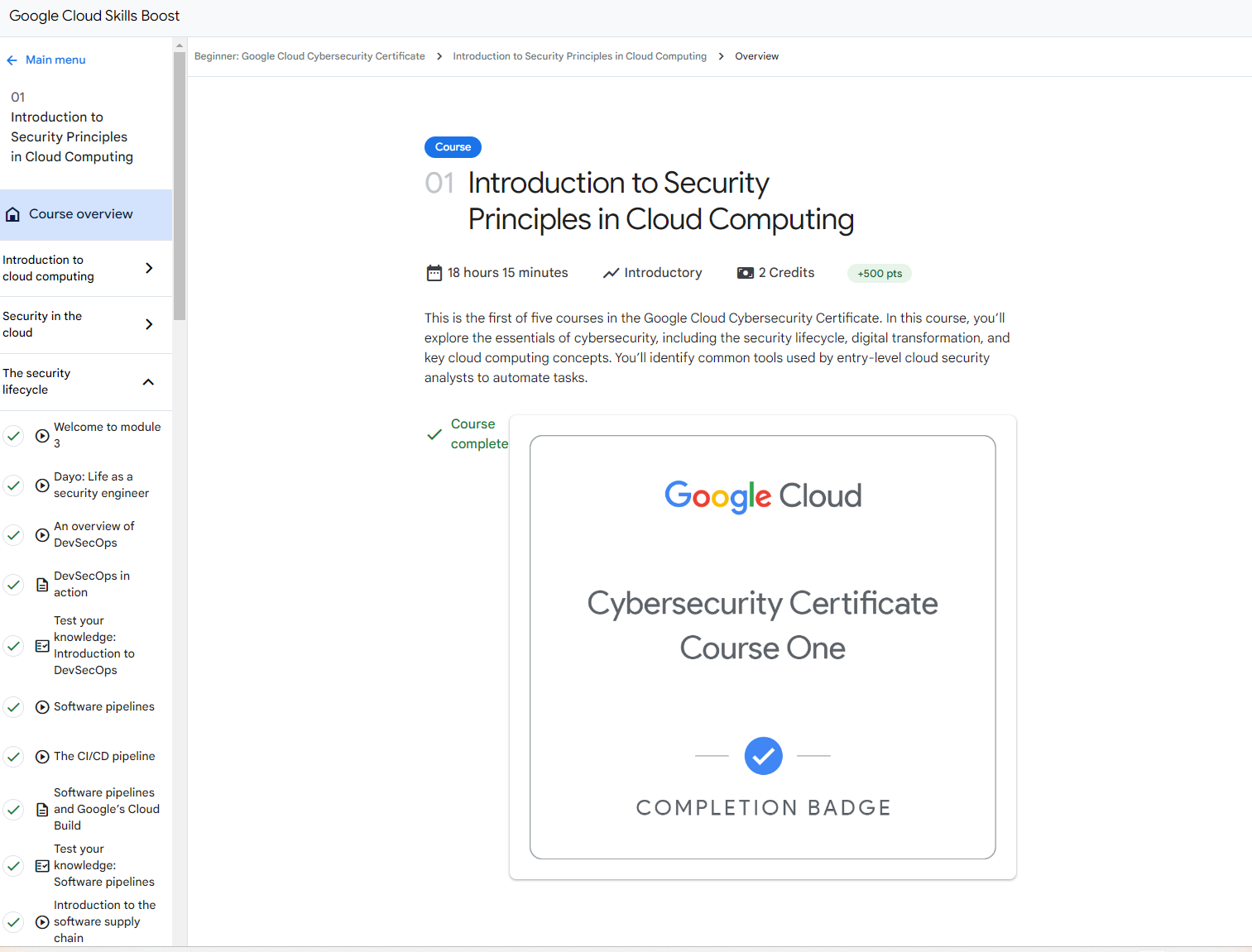Select Course overview in the sidebar

point(81,214)
